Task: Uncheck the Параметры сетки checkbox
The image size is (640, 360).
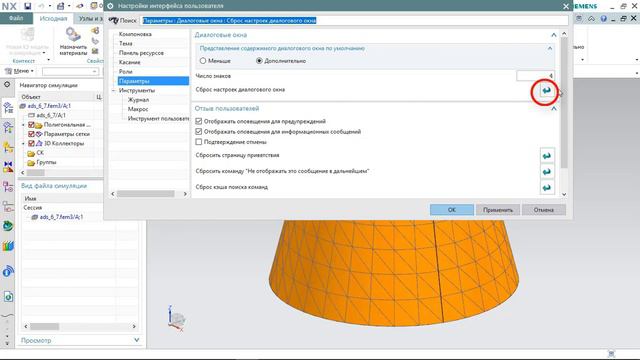Action: point(31,134)
